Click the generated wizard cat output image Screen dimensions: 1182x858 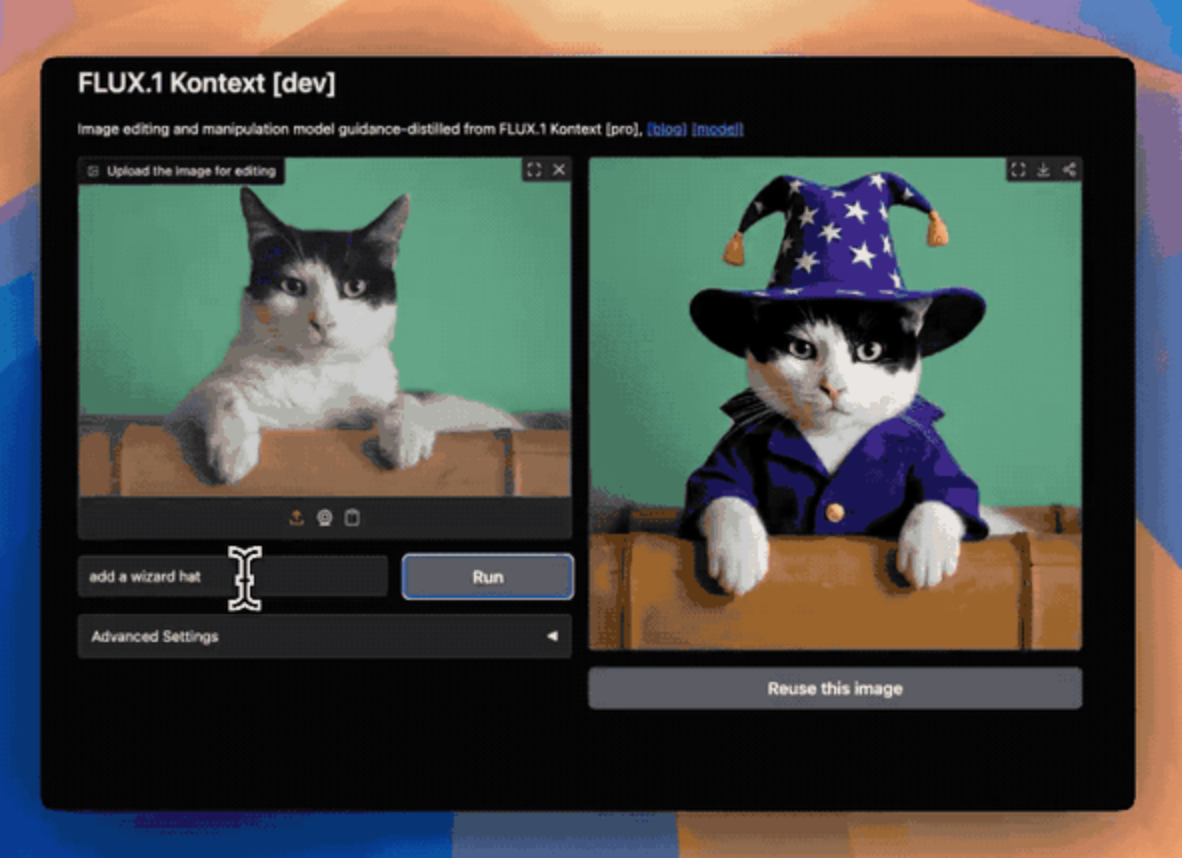(x=835, y=403)
